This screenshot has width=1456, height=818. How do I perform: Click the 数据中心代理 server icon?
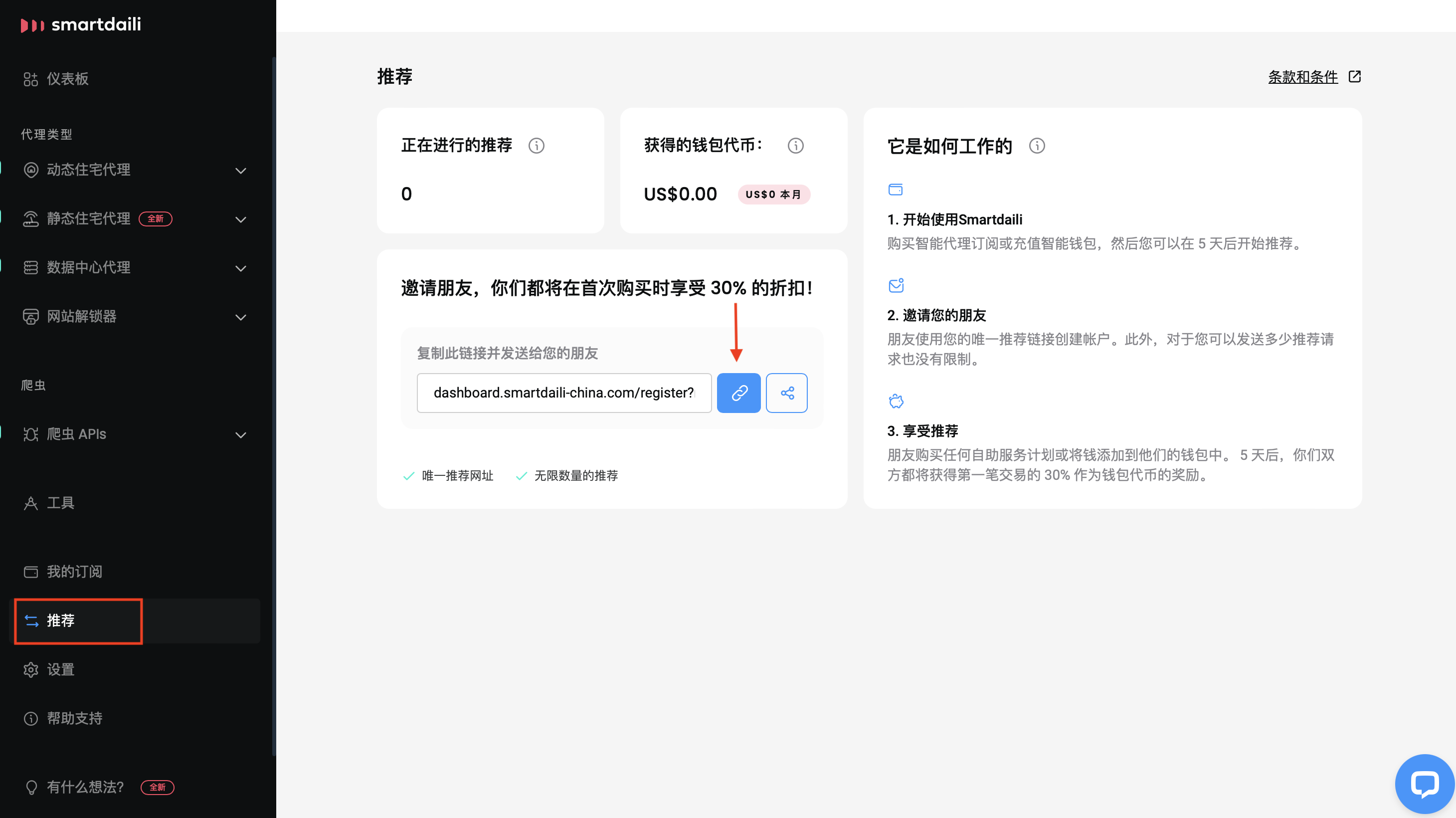tap(30, 267)
